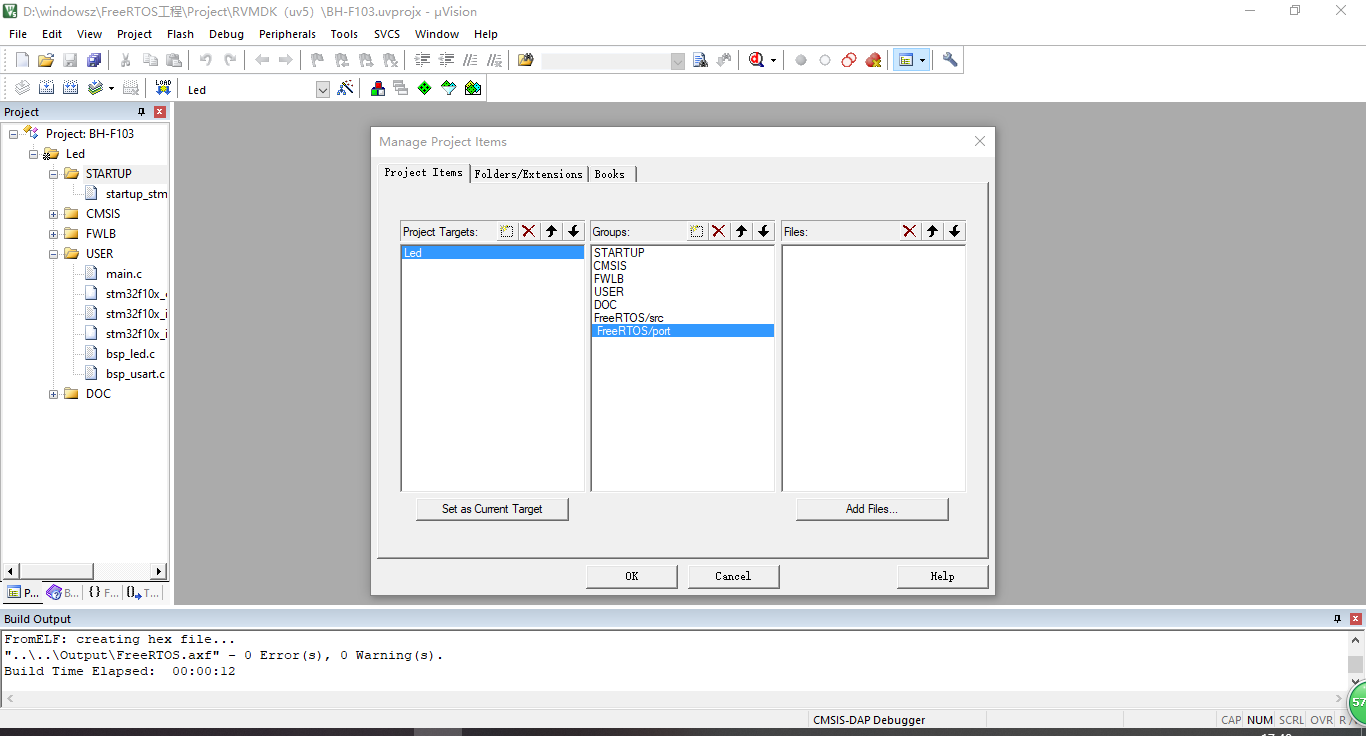Screen dimensions: 1366x736
Task: Click the Add Files button
Action: click(871, 509)
